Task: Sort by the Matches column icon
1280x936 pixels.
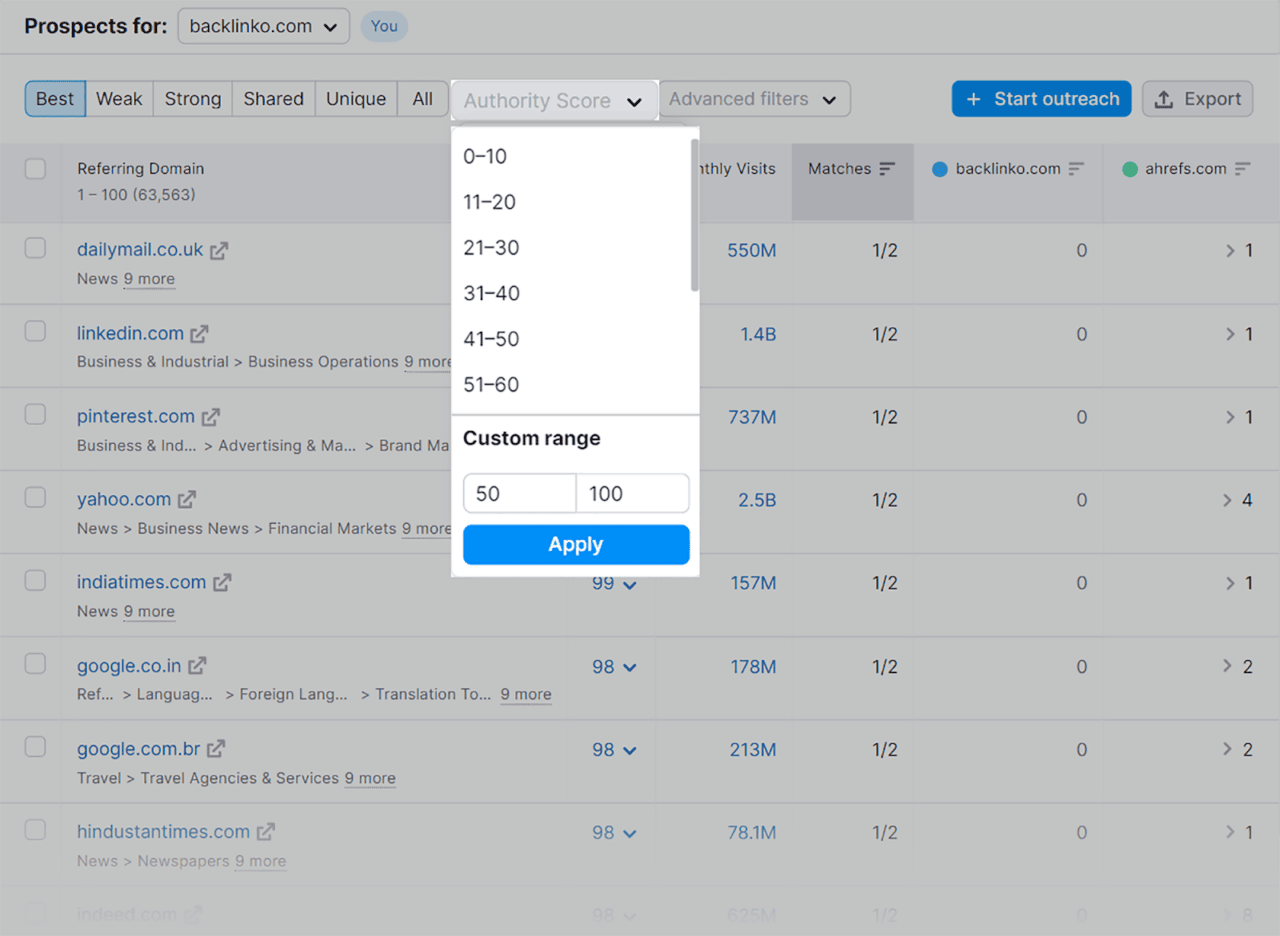Action: point(887,168)
